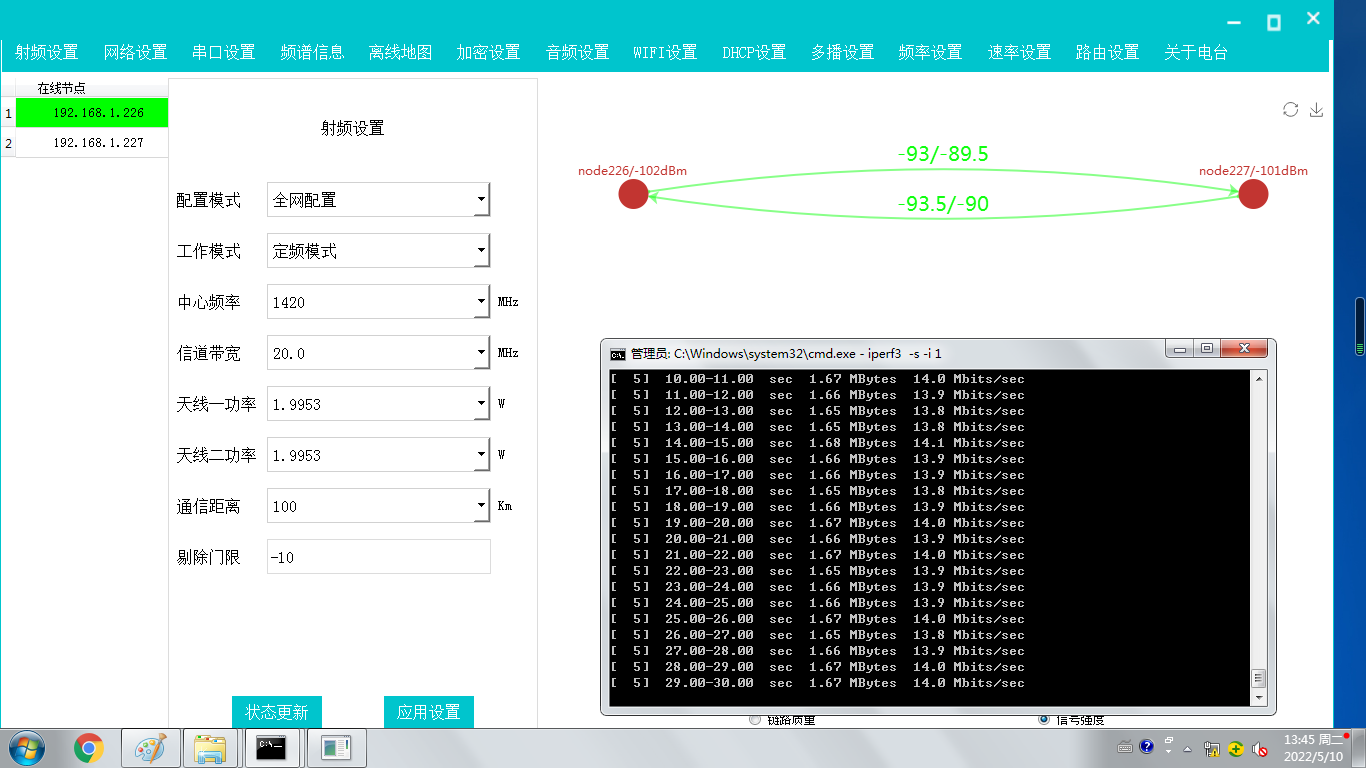Switch to the 频率设置 tab
The width and height of the screenshot is (1366, 768).
[x=931, y=53]
